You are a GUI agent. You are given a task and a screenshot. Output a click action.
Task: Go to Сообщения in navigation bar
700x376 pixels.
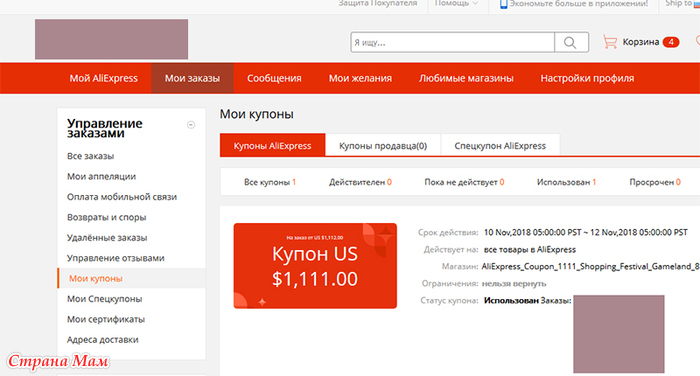274,78
